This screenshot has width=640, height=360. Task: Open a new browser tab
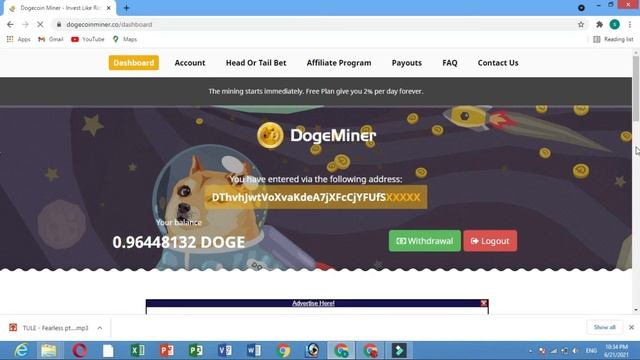[x=127, y=8]
